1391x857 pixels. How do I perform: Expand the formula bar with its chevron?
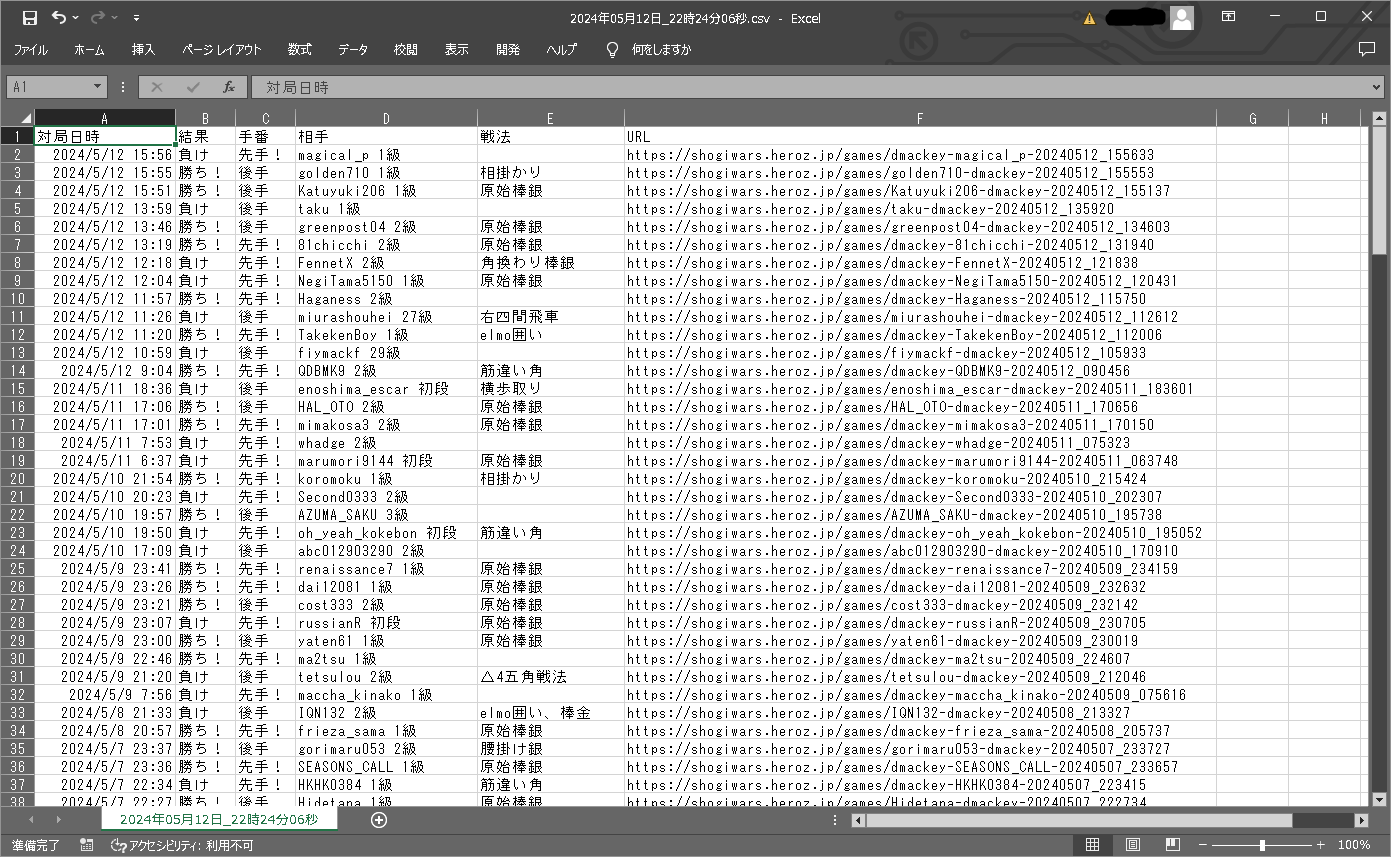tap(1375, 87)
